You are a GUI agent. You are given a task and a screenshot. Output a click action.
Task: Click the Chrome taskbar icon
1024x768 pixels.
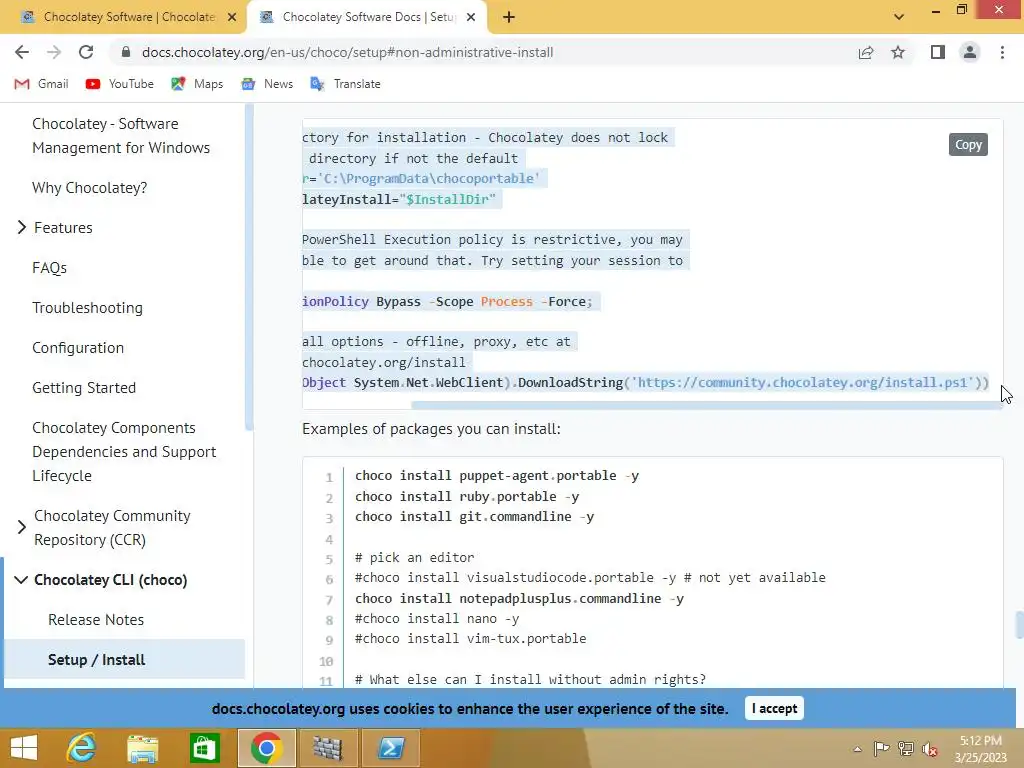(x=266, y=748)
